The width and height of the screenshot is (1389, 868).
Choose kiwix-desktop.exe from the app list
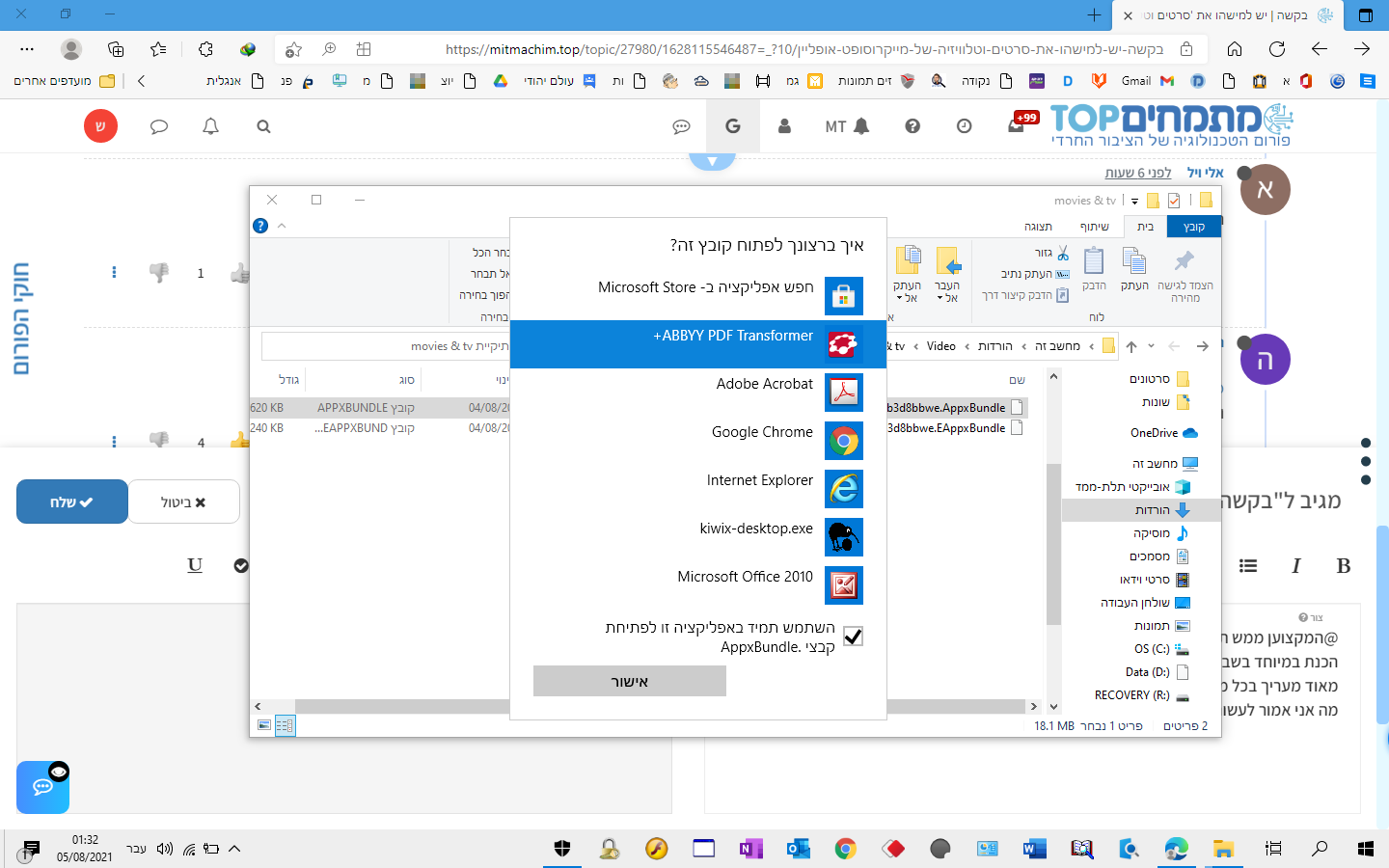coord(698,537)
